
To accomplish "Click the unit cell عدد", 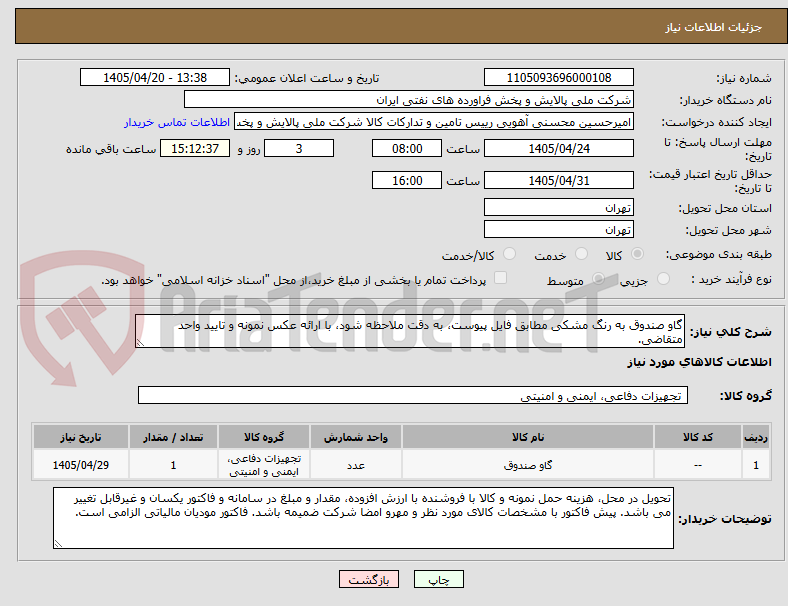I will coord(356,465).
